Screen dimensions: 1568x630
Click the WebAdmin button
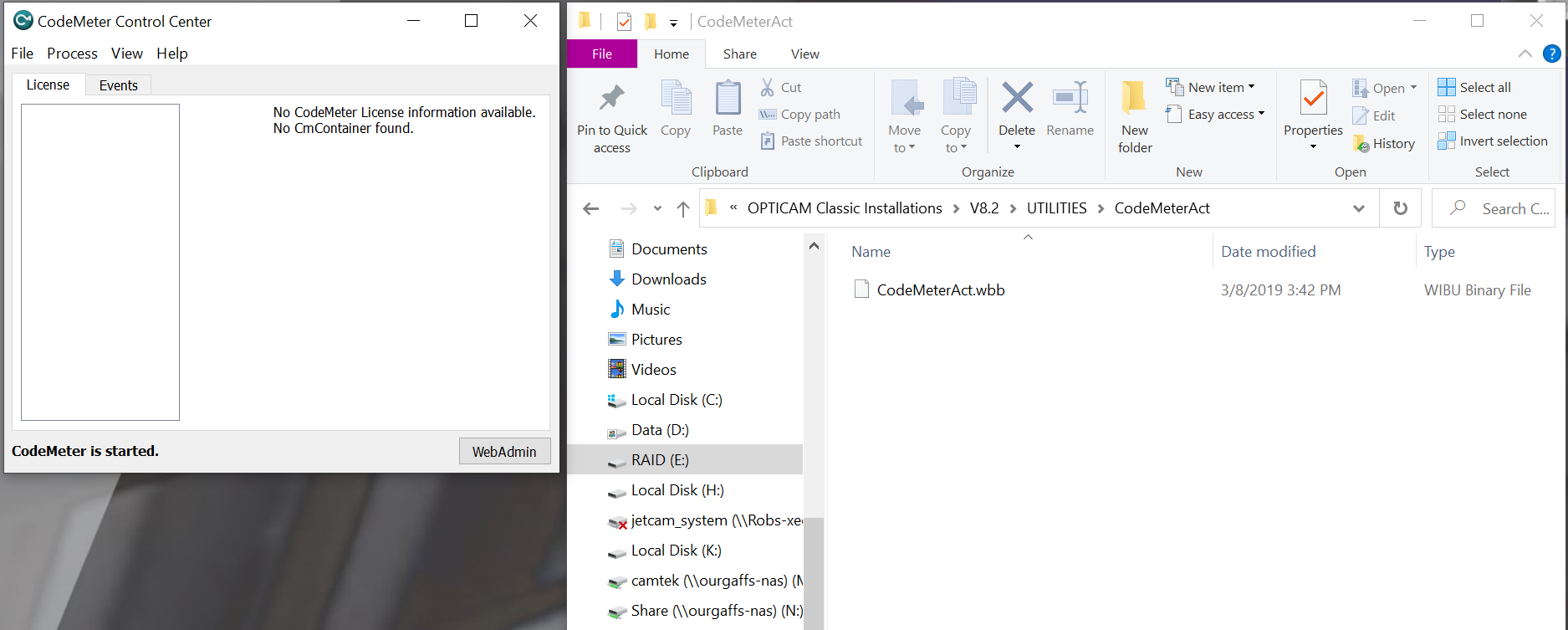point(504,451)
